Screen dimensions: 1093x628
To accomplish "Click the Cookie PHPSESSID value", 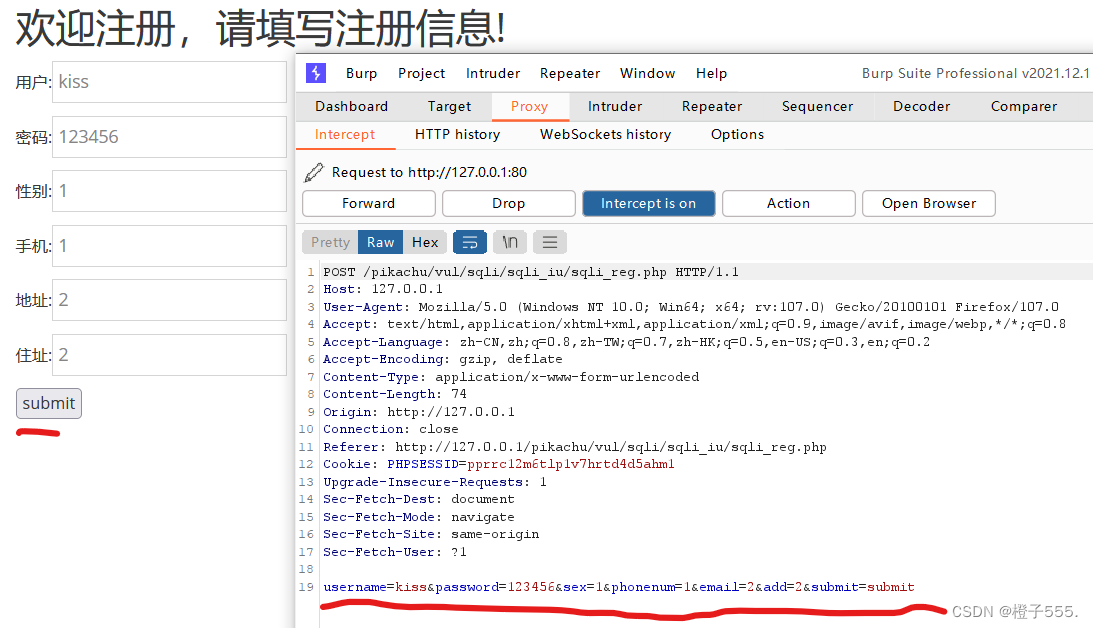I will point(571,465).
